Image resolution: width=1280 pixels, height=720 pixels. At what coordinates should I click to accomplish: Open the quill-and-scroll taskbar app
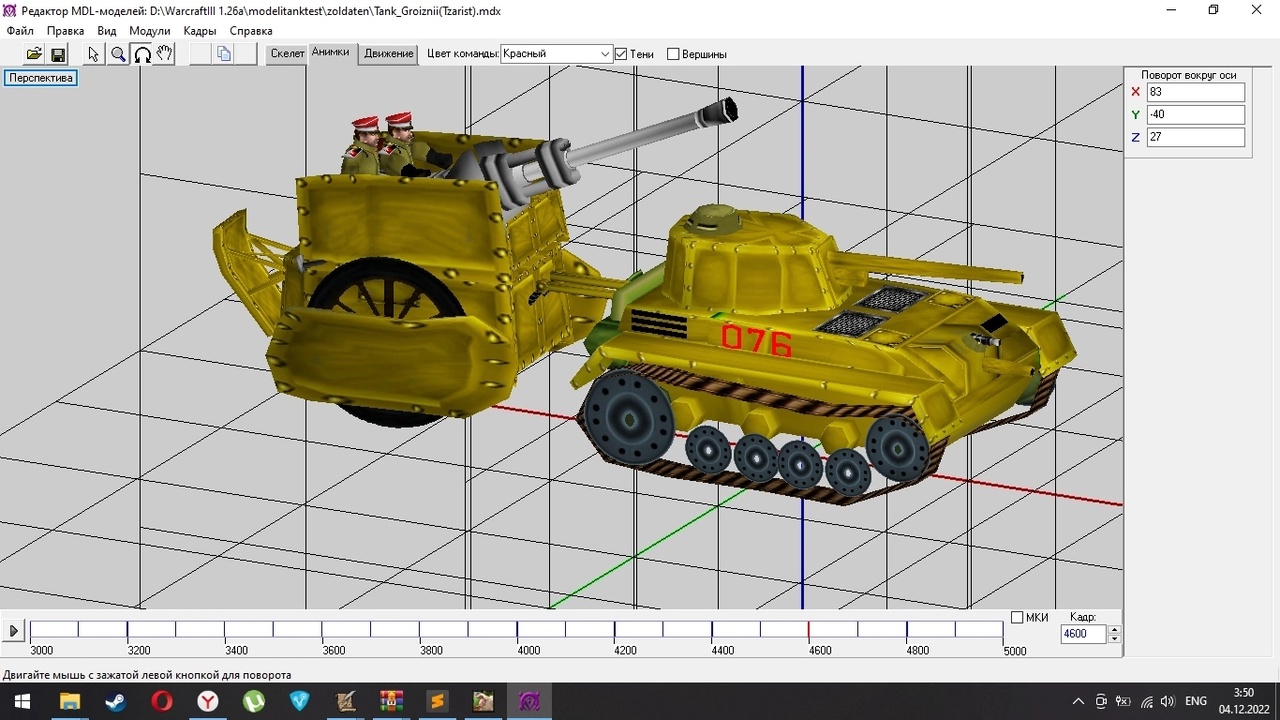tap(345, 701)
